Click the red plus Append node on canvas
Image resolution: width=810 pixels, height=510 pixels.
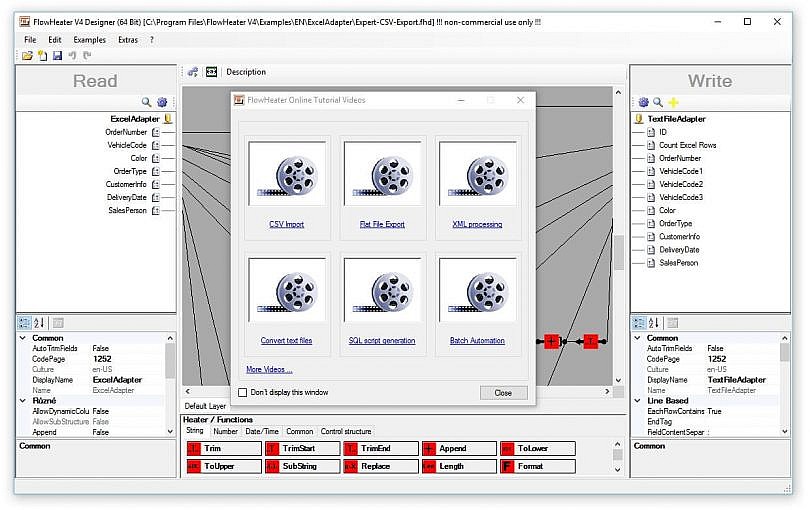point(551,341)
